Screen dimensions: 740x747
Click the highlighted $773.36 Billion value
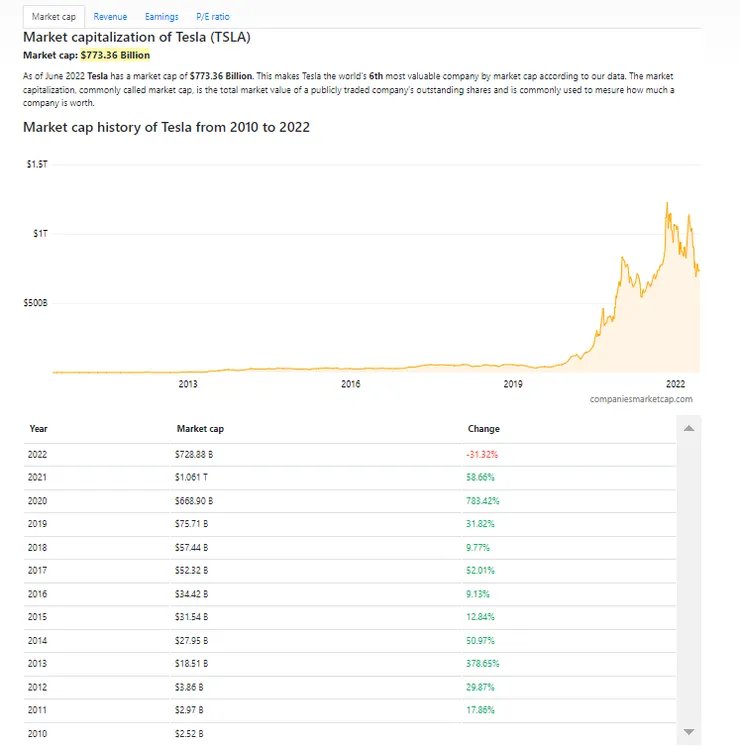pyautogui.click(x=115, y=55)
